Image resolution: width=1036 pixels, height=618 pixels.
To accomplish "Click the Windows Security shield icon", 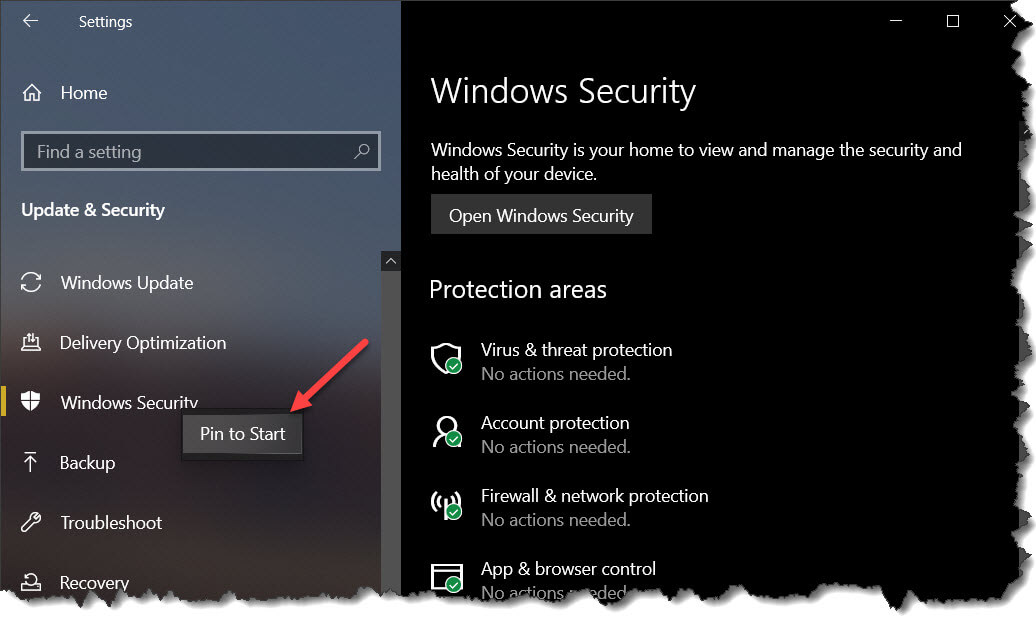I will (x=30, y=401).
